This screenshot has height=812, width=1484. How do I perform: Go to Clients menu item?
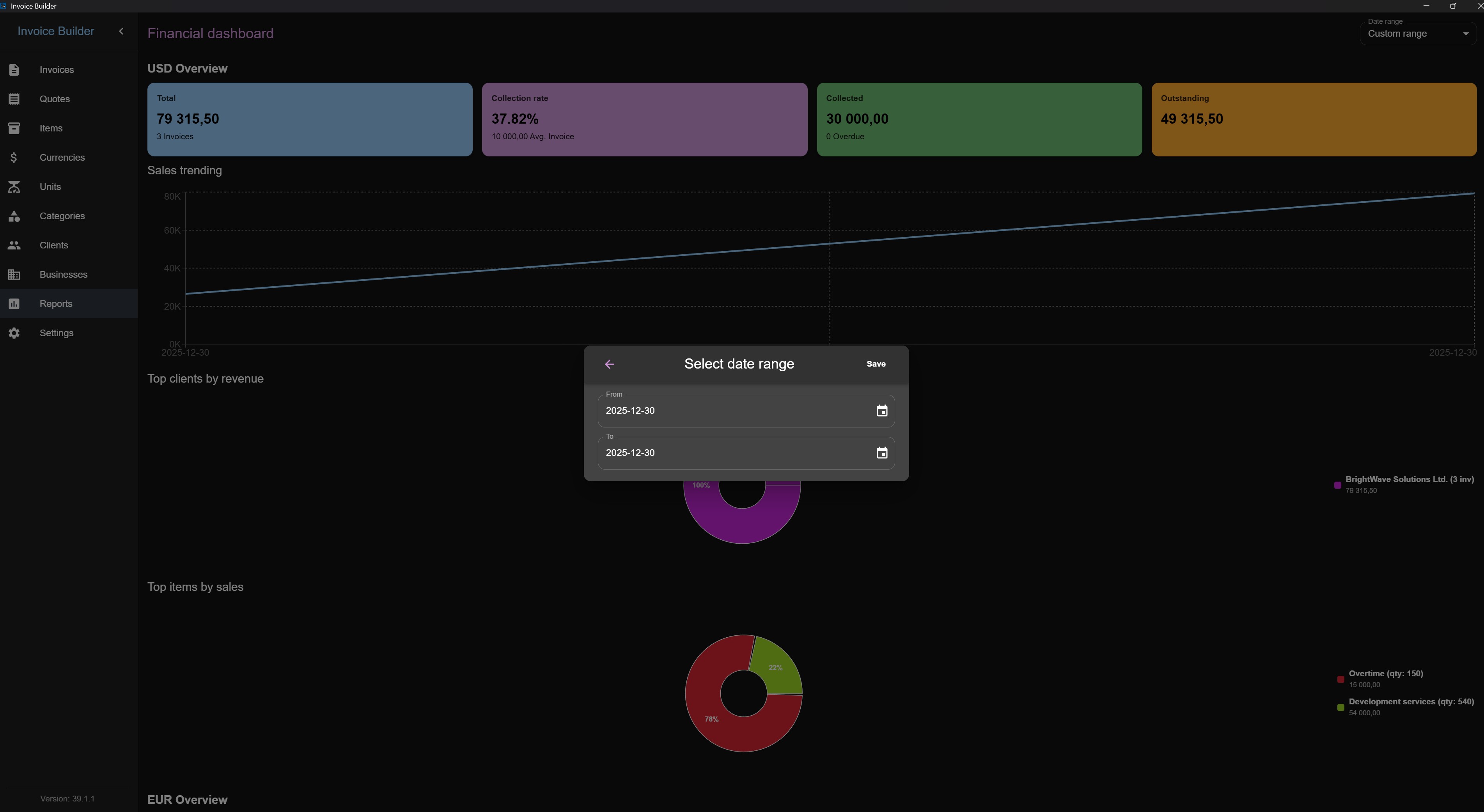[x=69, y=245]
